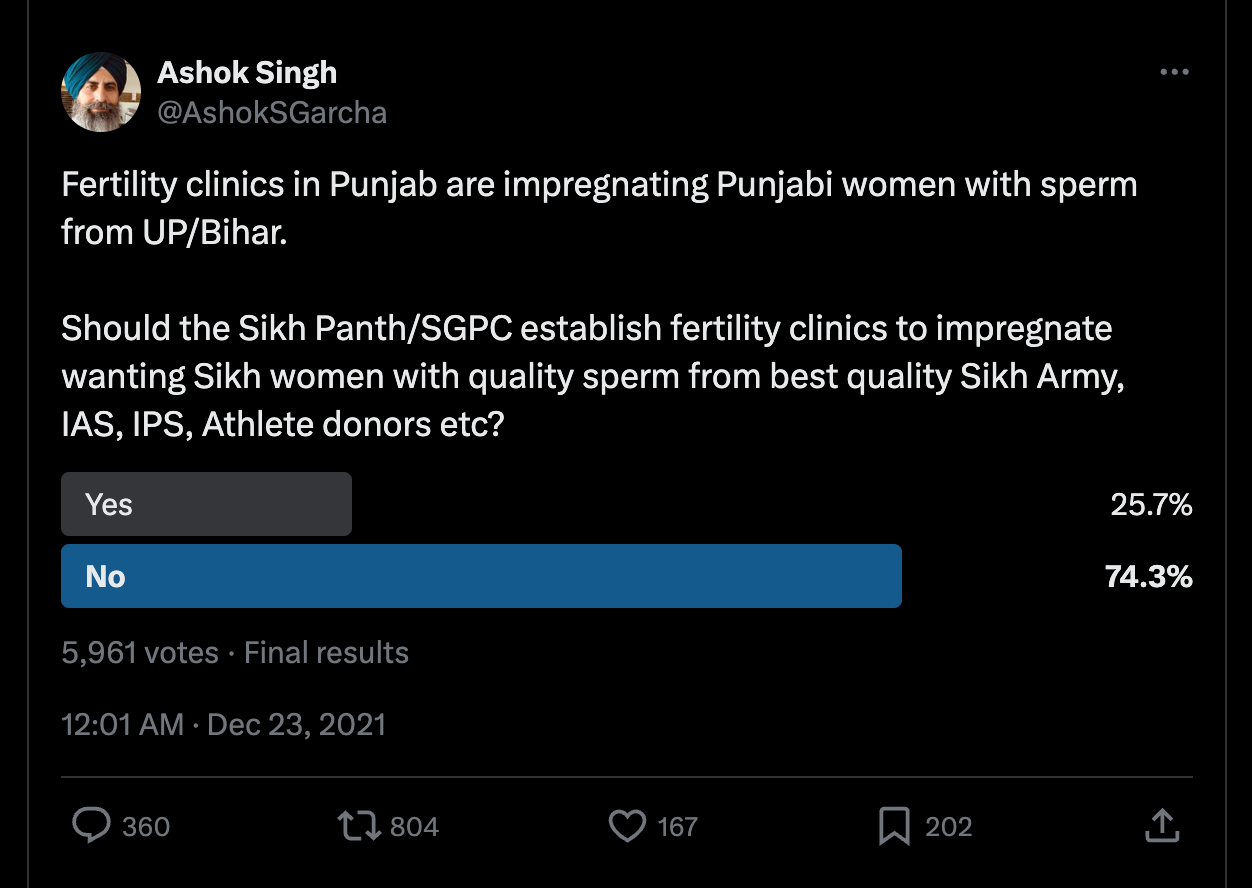The height and width of the screenshot is (888, 1252).
Task: Click the 5,961 votes count
Action: tap(140, 653)
